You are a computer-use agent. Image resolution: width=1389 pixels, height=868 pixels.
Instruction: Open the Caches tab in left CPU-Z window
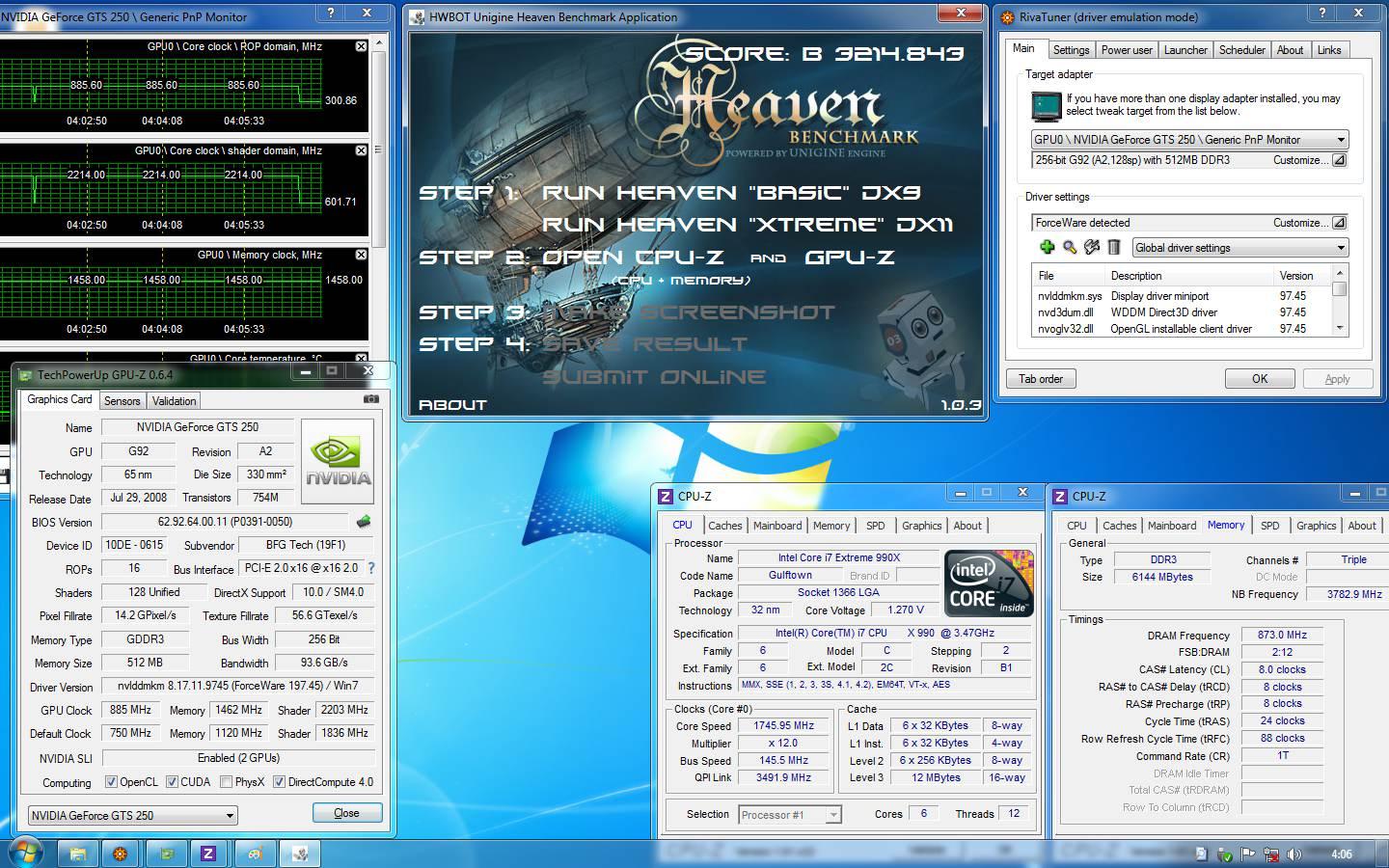point(725,526)
